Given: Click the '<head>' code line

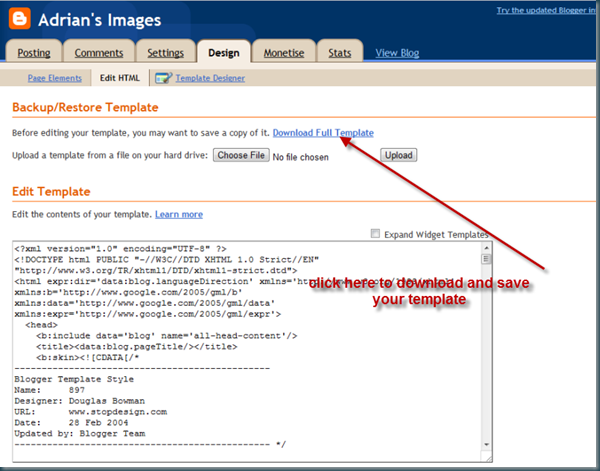Looking at the screenshot, I should [x=41, y=325].
